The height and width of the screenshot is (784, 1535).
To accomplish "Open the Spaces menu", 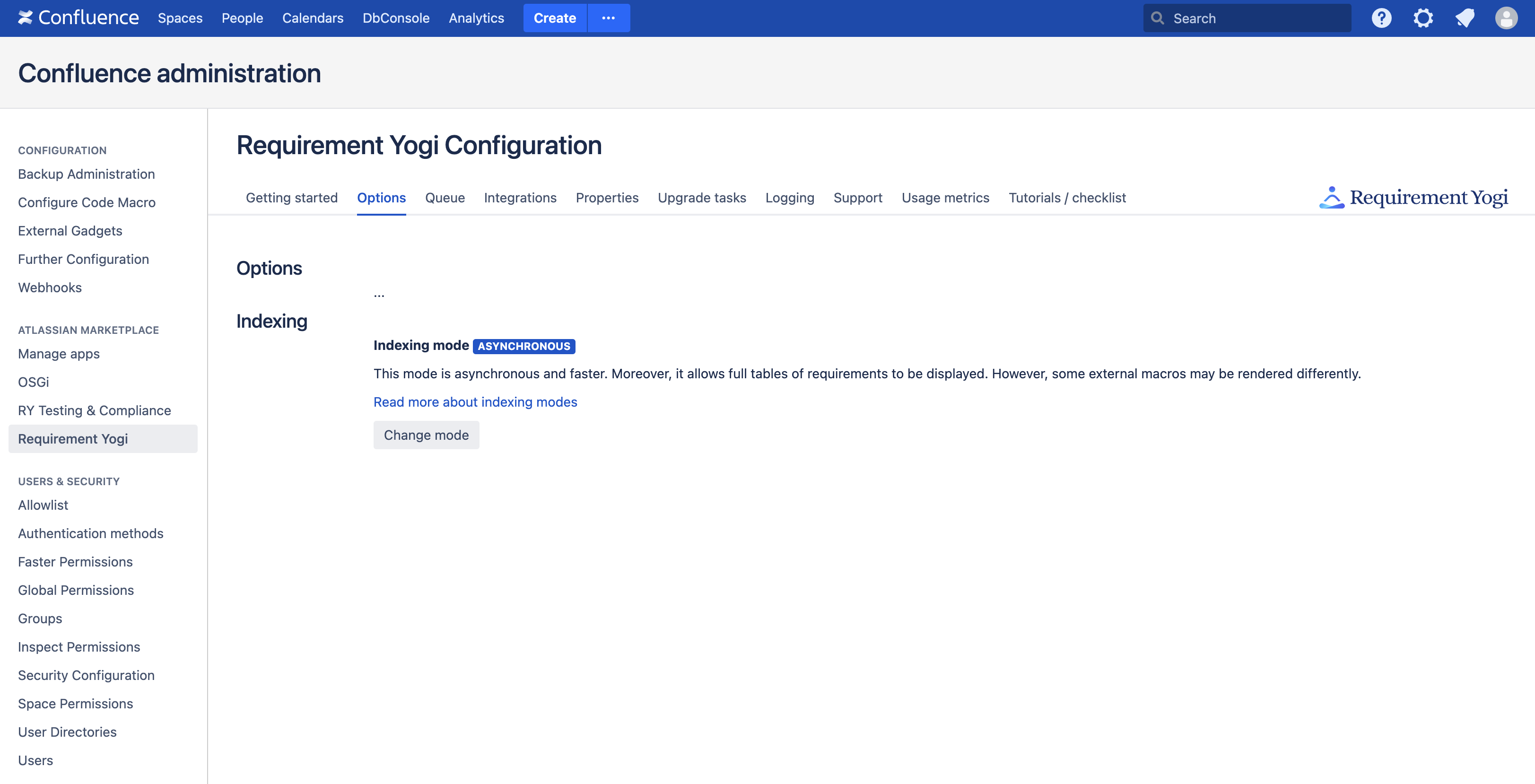I will pyautogui.click(x=180, y=18).
